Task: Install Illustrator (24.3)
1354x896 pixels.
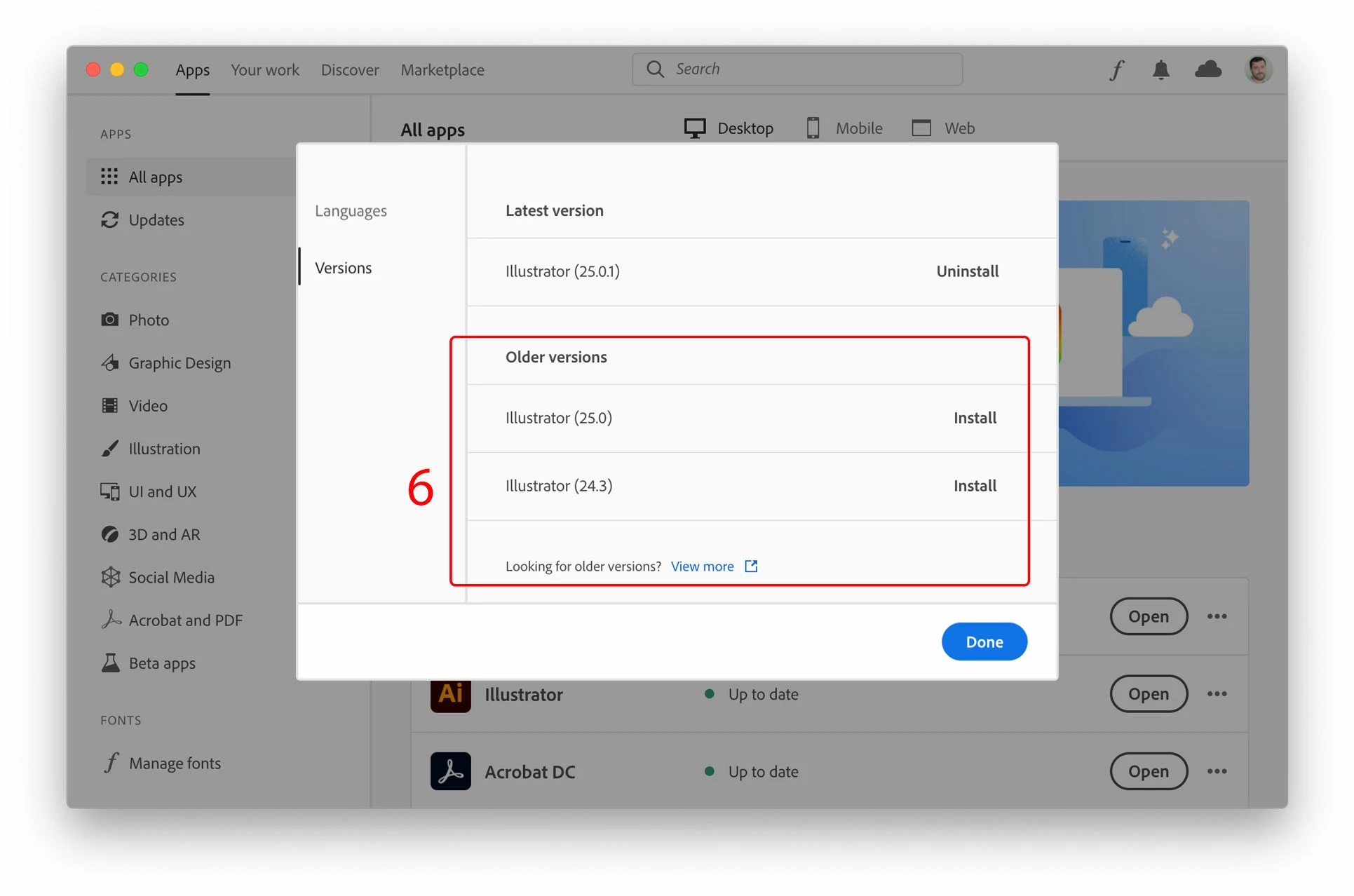Action: pyautogui.click(x=974, y=486)
